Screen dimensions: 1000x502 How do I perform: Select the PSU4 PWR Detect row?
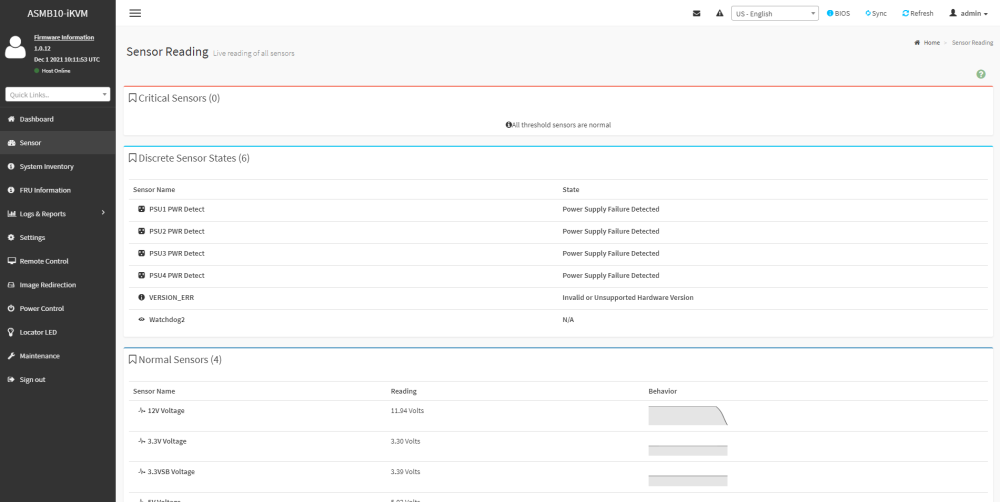tap(558, 276)
